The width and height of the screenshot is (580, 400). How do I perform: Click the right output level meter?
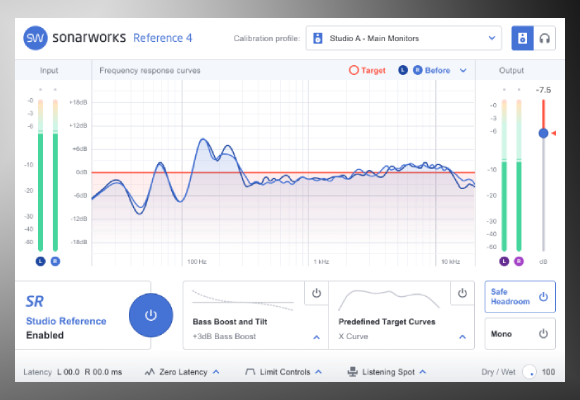[x=519, y=175]
